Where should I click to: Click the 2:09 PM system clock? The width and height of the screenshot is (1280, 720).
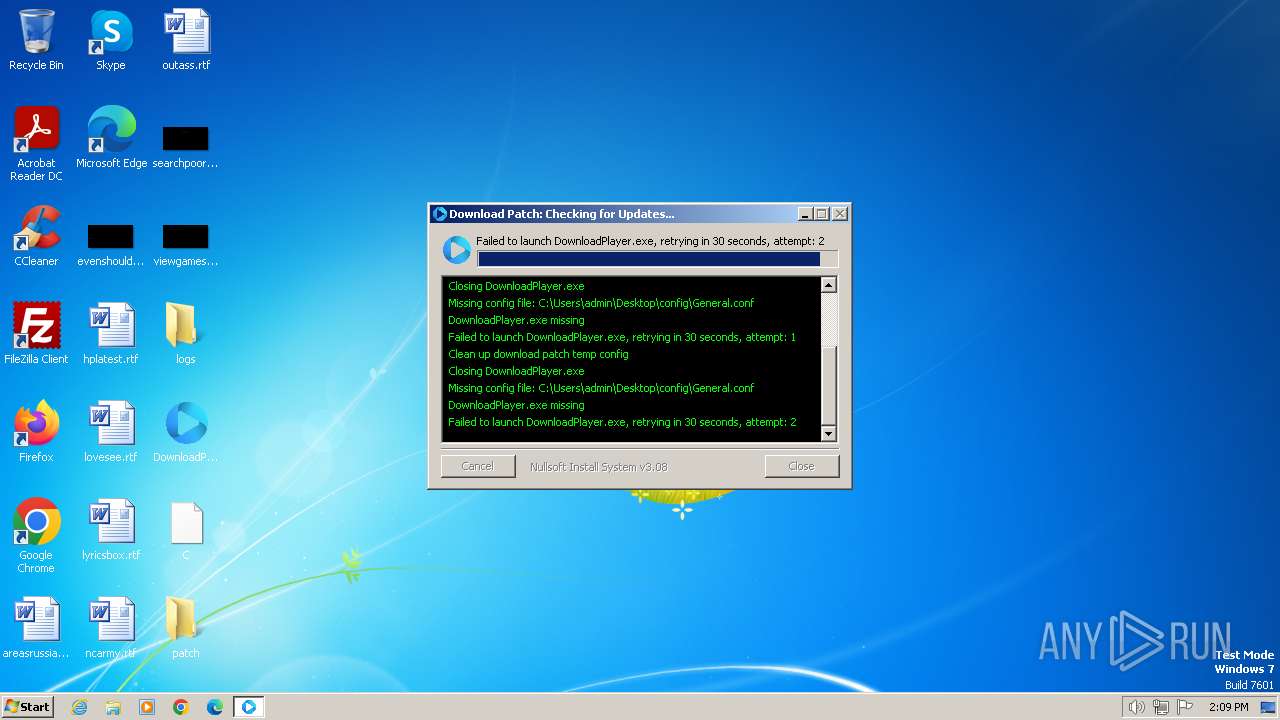[x=1229, y=707]
